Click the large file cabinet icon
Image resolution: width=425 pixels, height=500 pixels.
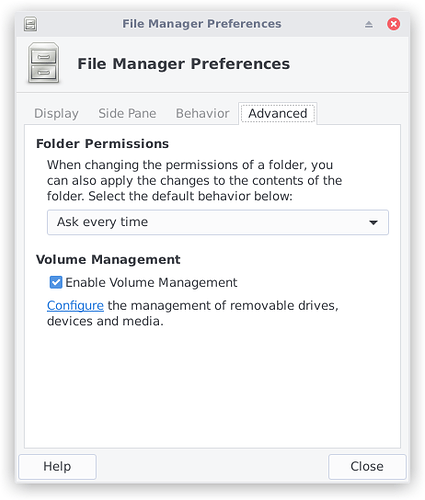point(44,63)
